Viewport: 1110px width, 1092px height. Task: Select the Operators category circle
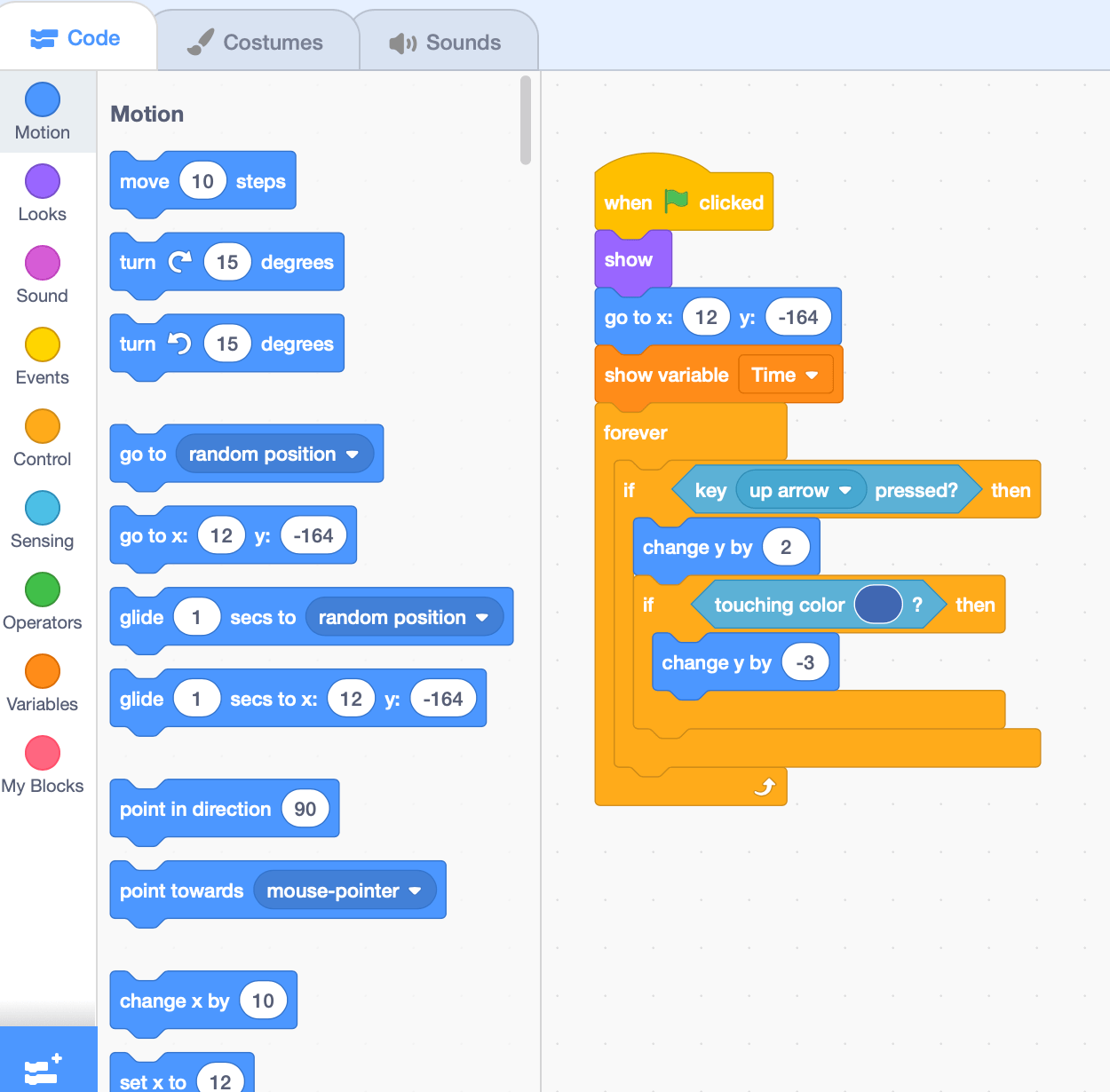tap(43, 590)
